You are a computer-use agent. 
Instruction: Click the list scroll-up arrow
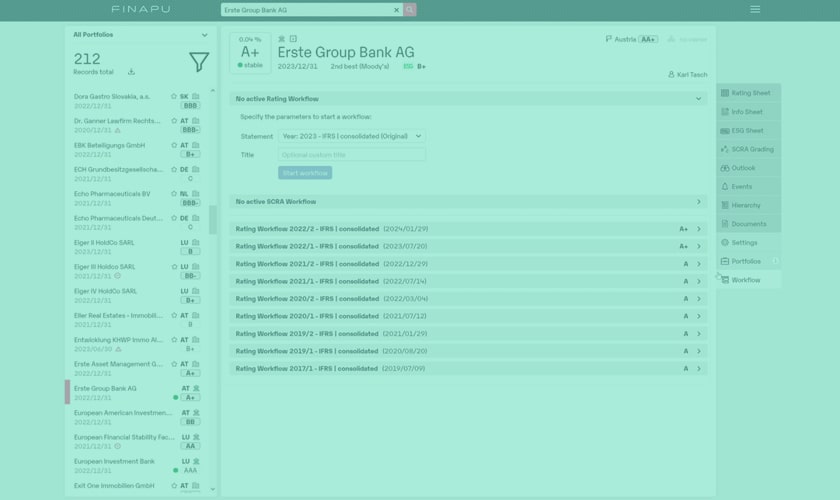tap(213, 91)
